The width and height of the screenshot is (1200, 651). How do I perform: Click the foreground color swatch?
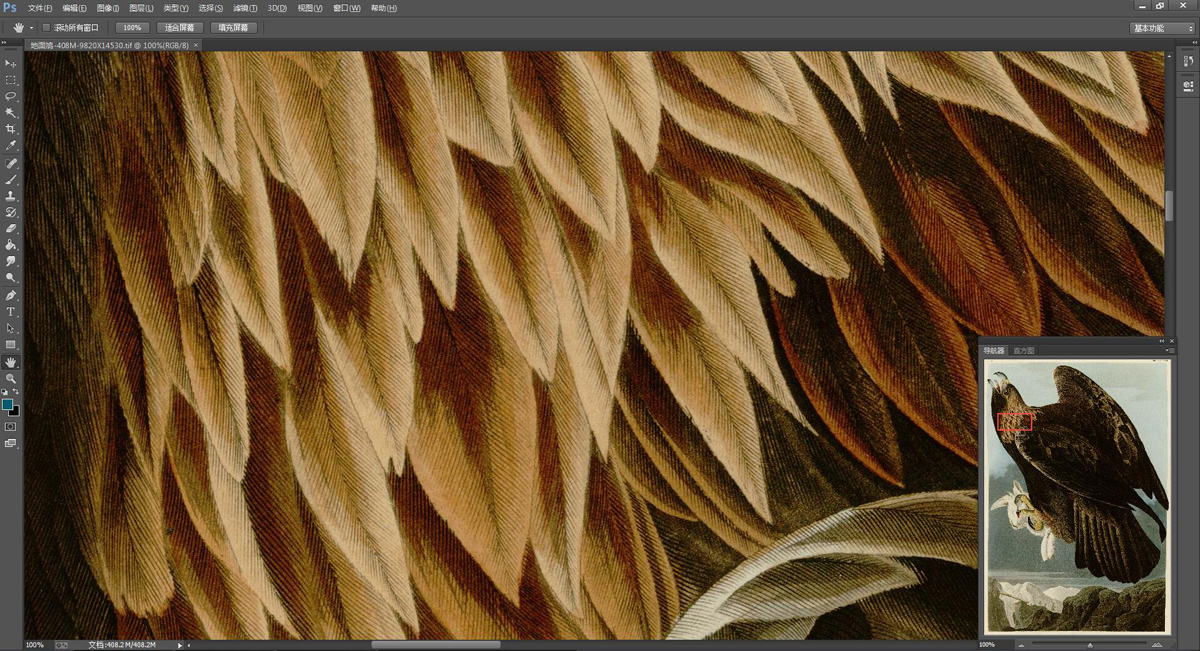(8, 405)
